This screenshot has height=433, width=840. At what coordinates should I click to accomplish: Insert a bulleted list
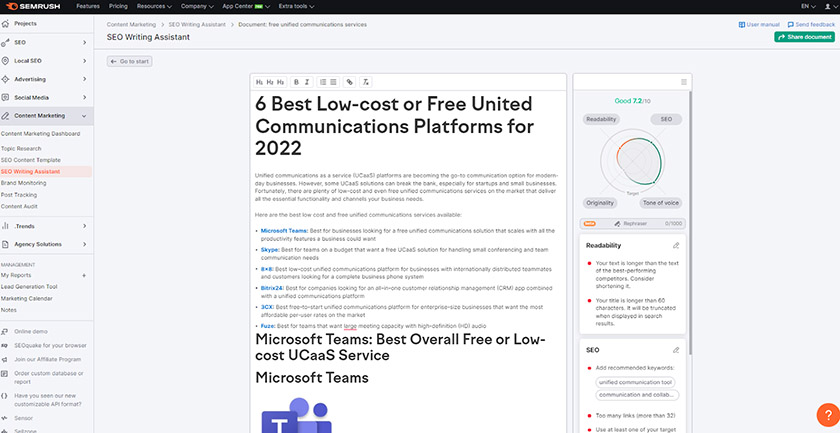pyautogui.click(x=333, y=82)
